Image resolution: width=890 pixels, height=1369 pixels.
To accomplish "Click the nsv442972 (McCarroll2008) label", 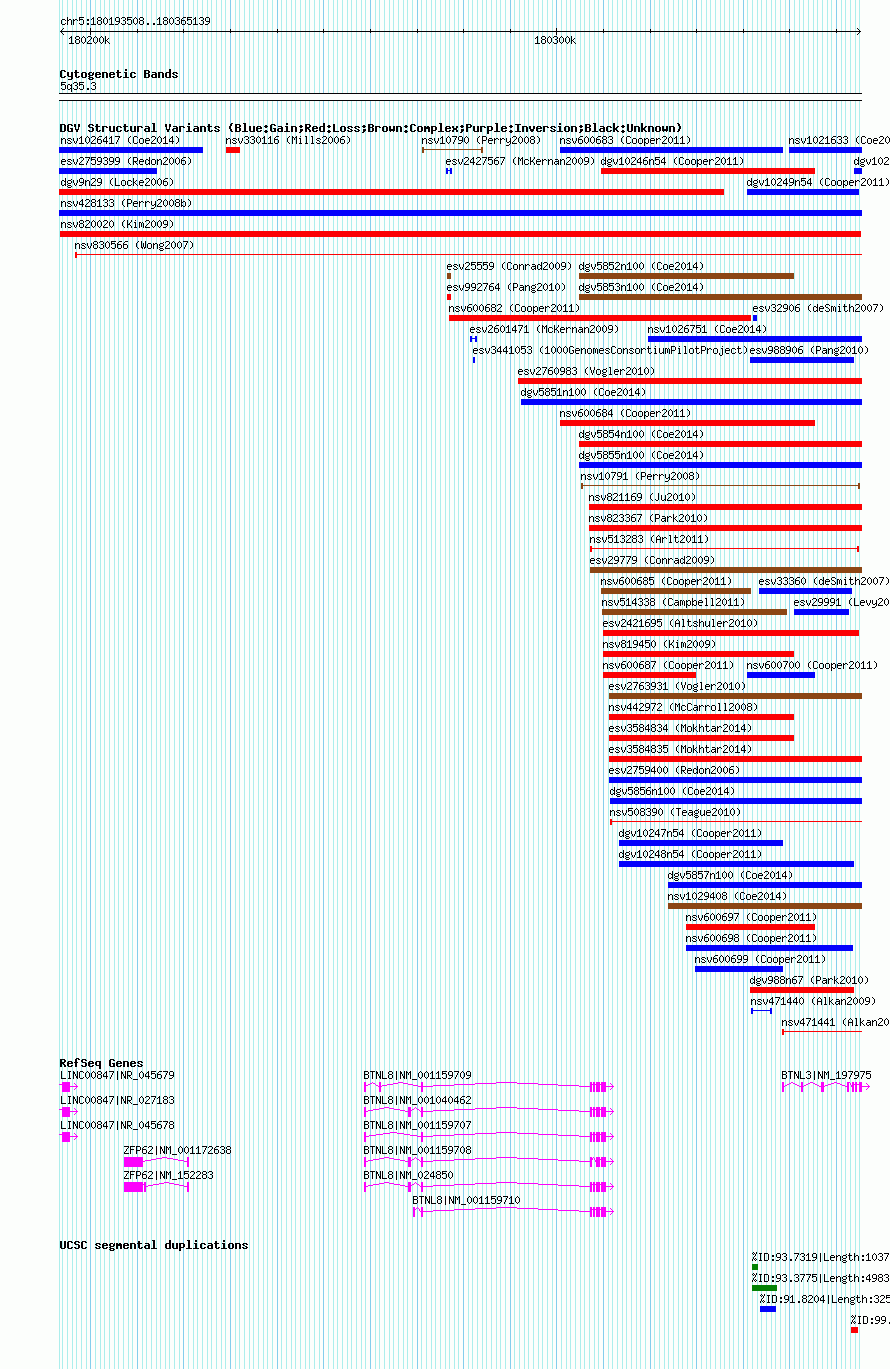I will tap(683, 707).
